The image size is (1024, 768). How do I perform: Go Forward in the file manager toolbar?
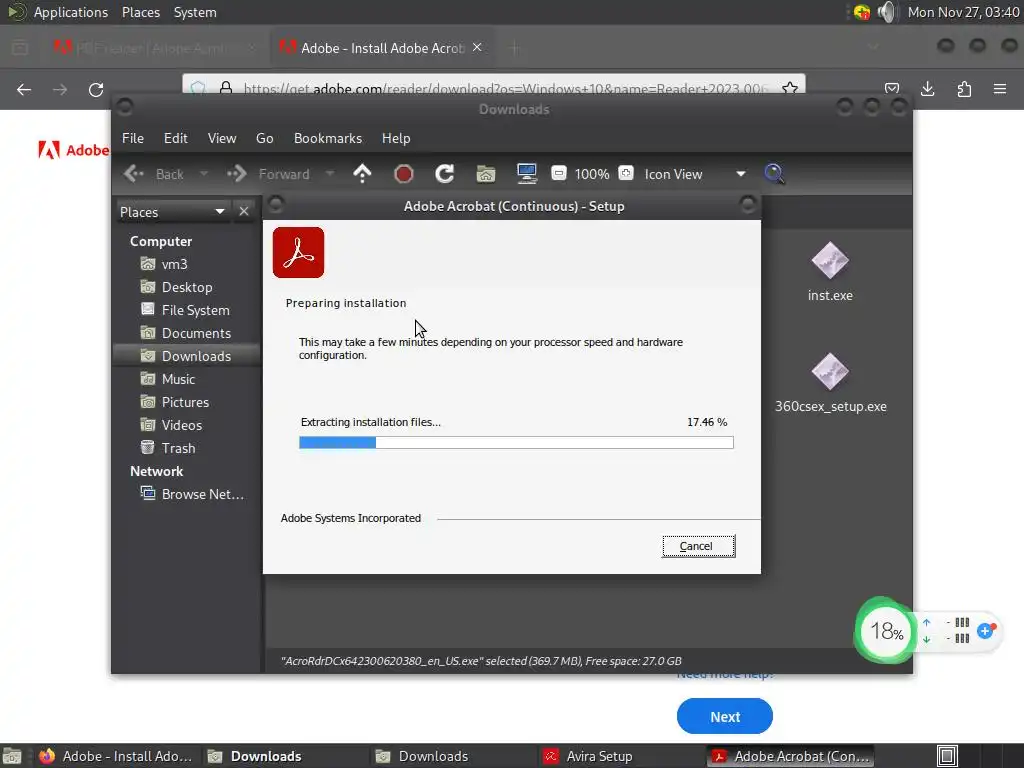269,174
